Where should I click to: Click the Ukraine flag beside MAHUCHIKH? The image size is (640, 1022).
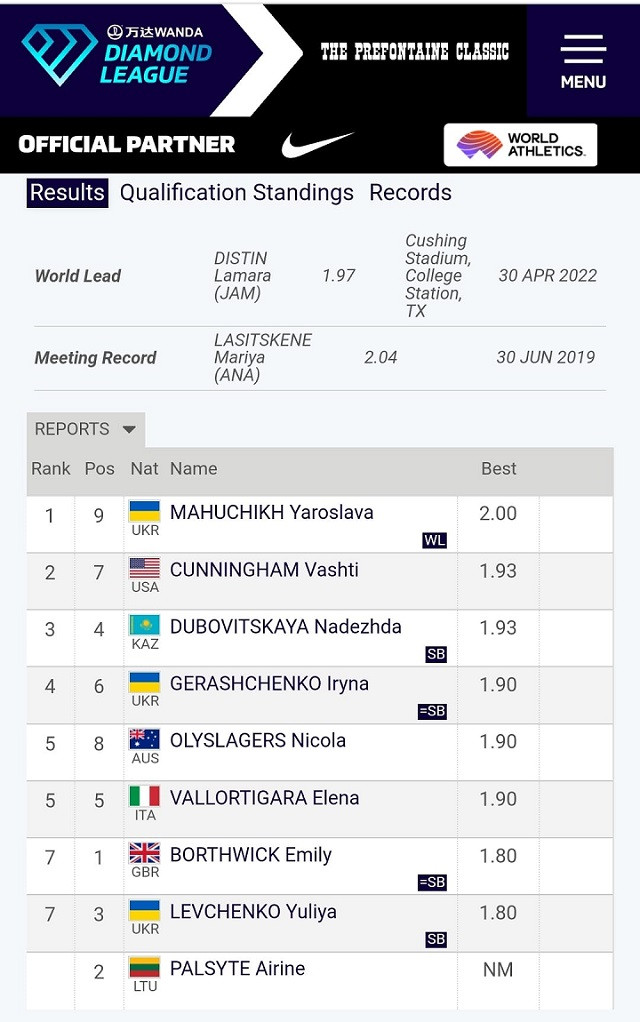click(x=145, y=511)
